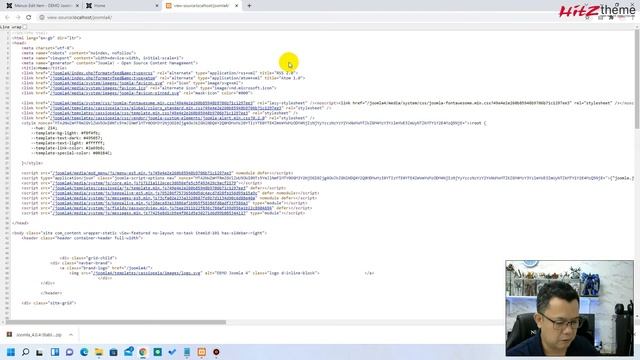
Task: Click the meta charset utf-8 line
Action: pyautogui.click(x=48, y=48)
